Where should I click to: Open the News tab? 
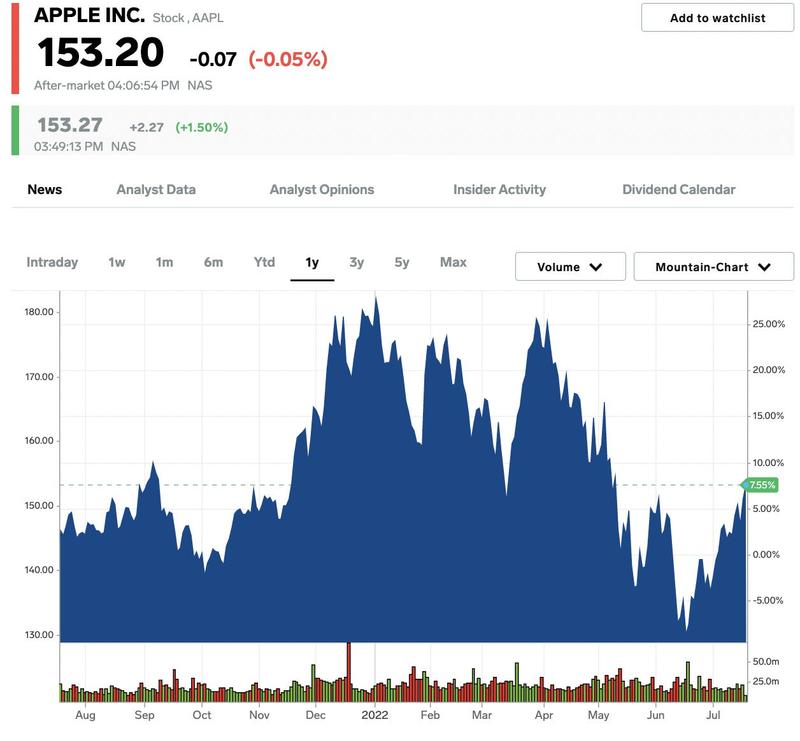[x=44, y=189]
